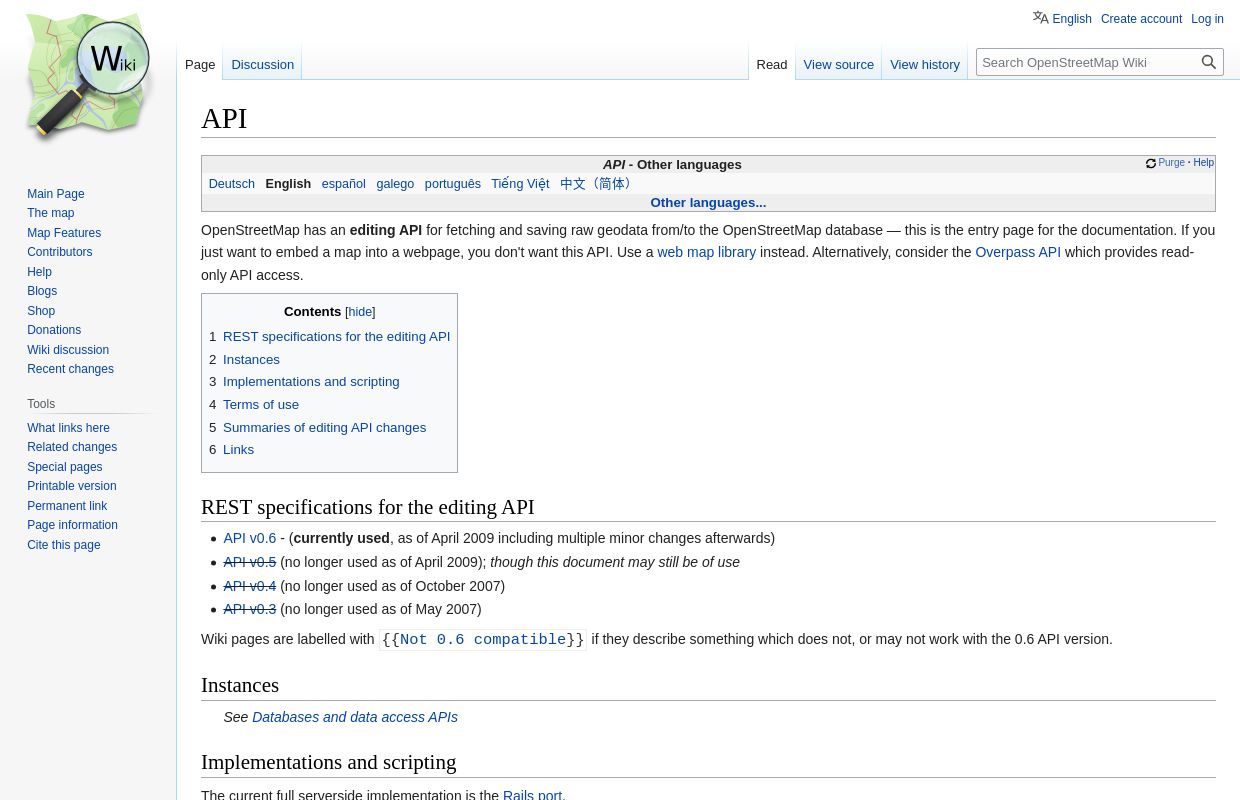Open Special pages tool
The height and width of the screenshot is (800, 1240).
(65, 467)
